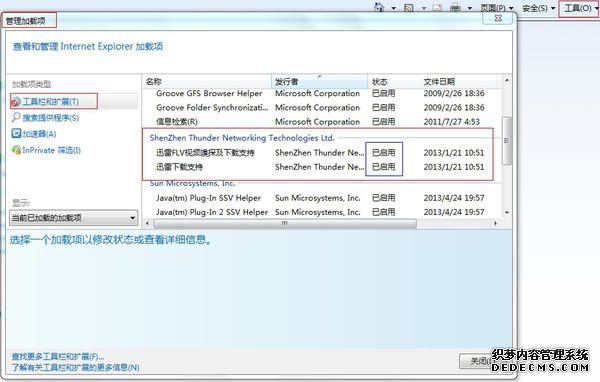Select InPrivate 筛选(I) add-on type
Viewport: 600px width, 382px height.
point(51,150)
